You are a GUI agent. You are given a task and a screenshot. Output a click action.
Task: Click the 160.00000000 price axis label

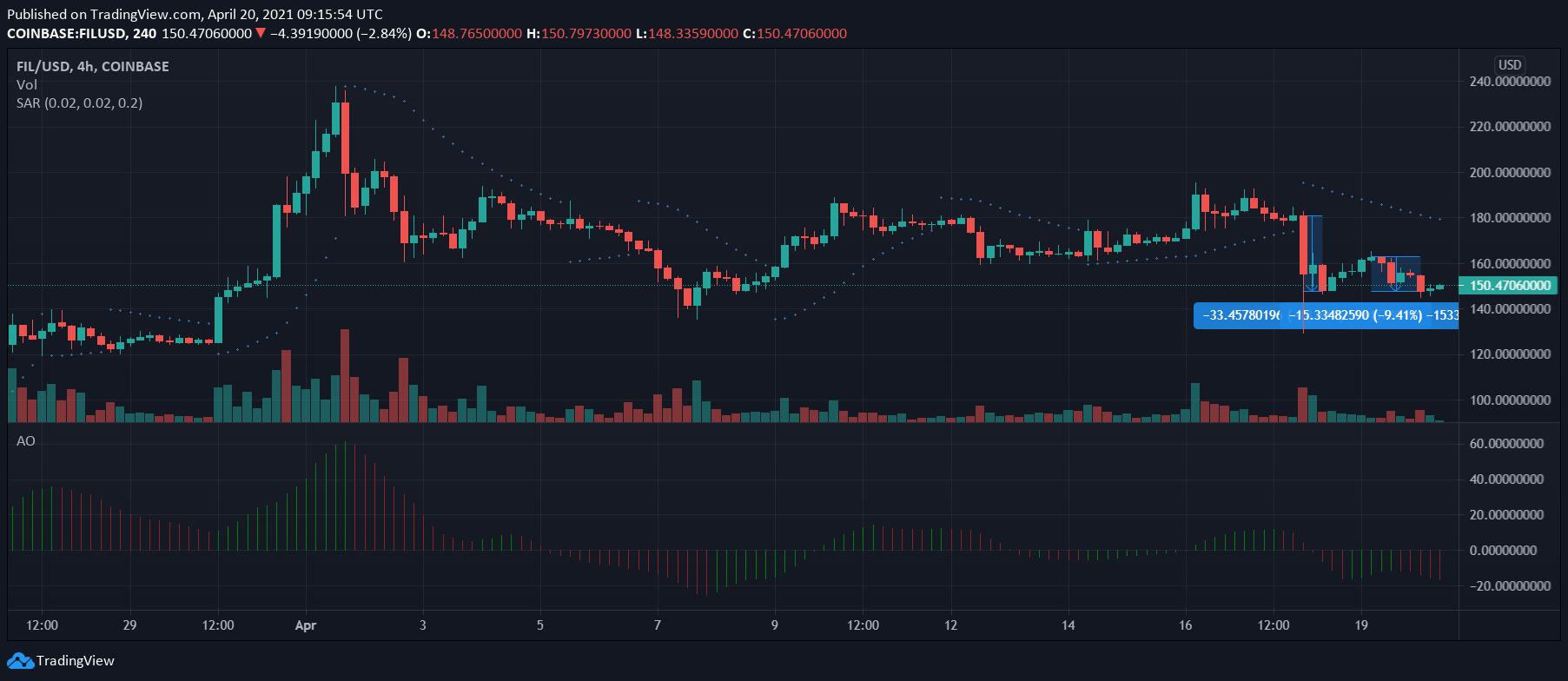(1510, 263)
